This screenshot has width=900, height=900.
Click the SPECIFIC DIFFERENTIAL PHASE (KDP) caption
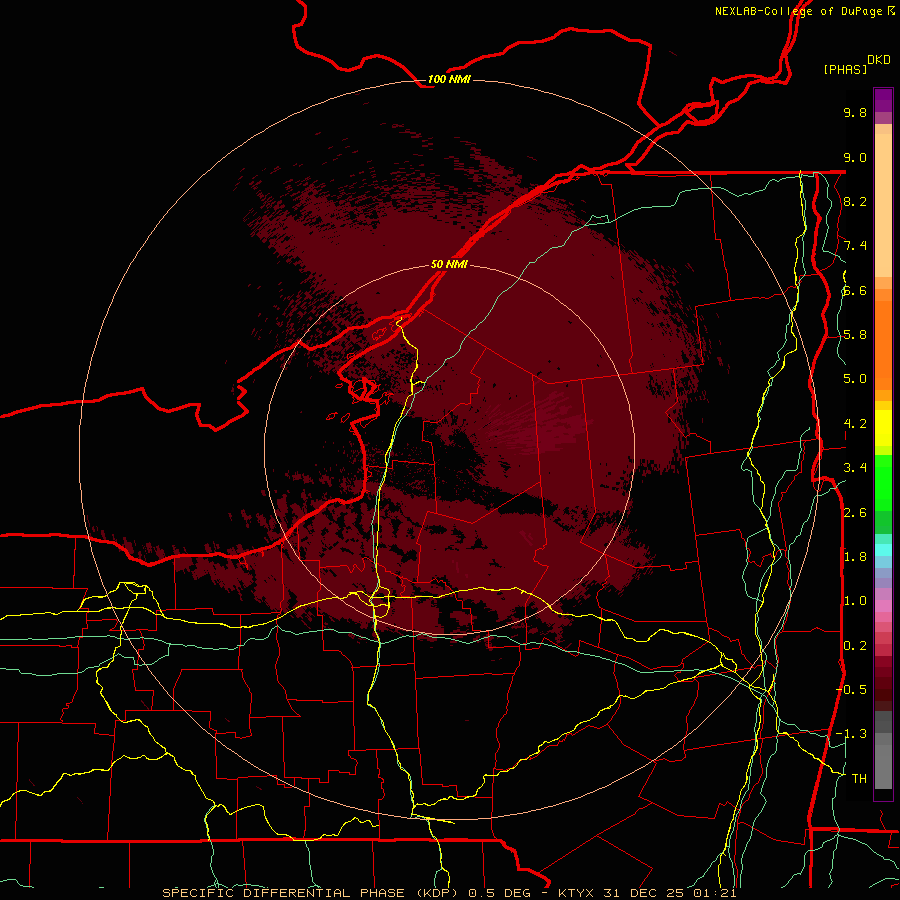click(310, 893)
